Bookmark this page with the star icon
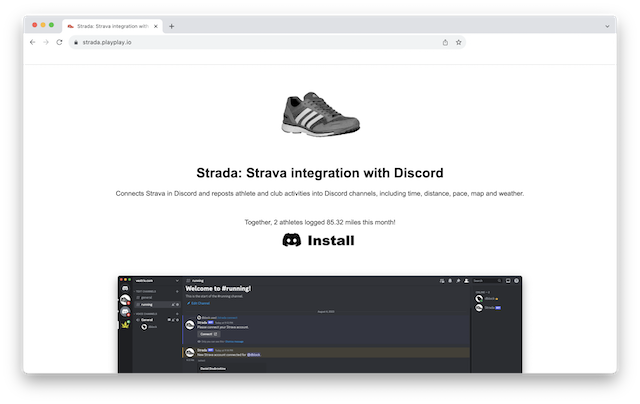Image resolution: width=640 pixels, height=404 pixels. pyautogui.click(x=458, y=42)
